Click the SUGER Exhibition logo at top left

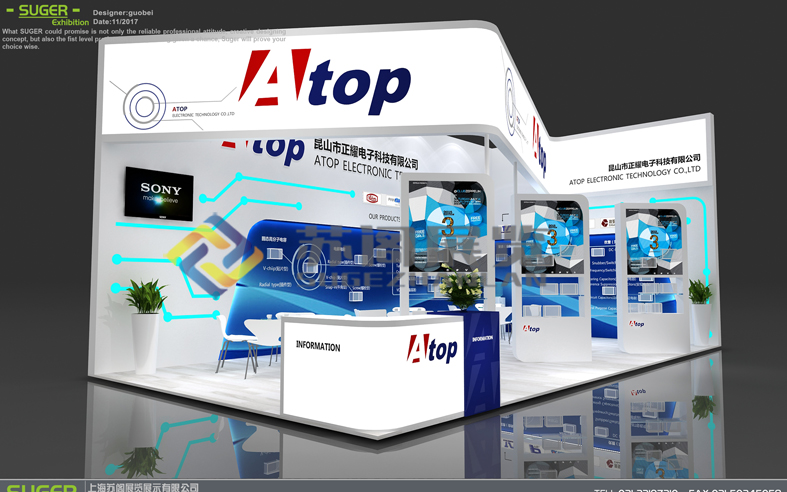pyautogui.click(x=45, y=13)
